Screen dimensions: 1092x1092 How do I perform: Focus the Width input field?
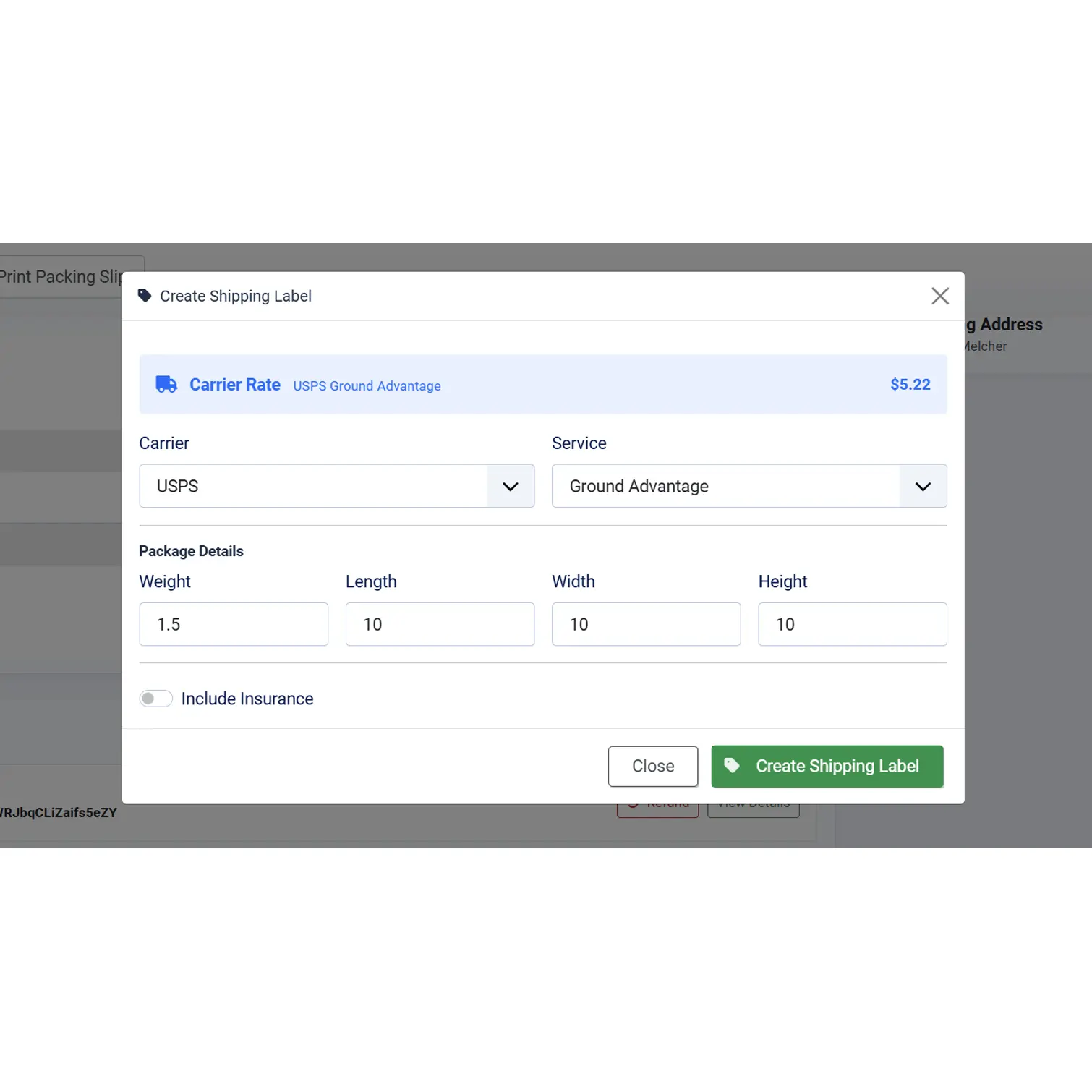coord(646,624)
